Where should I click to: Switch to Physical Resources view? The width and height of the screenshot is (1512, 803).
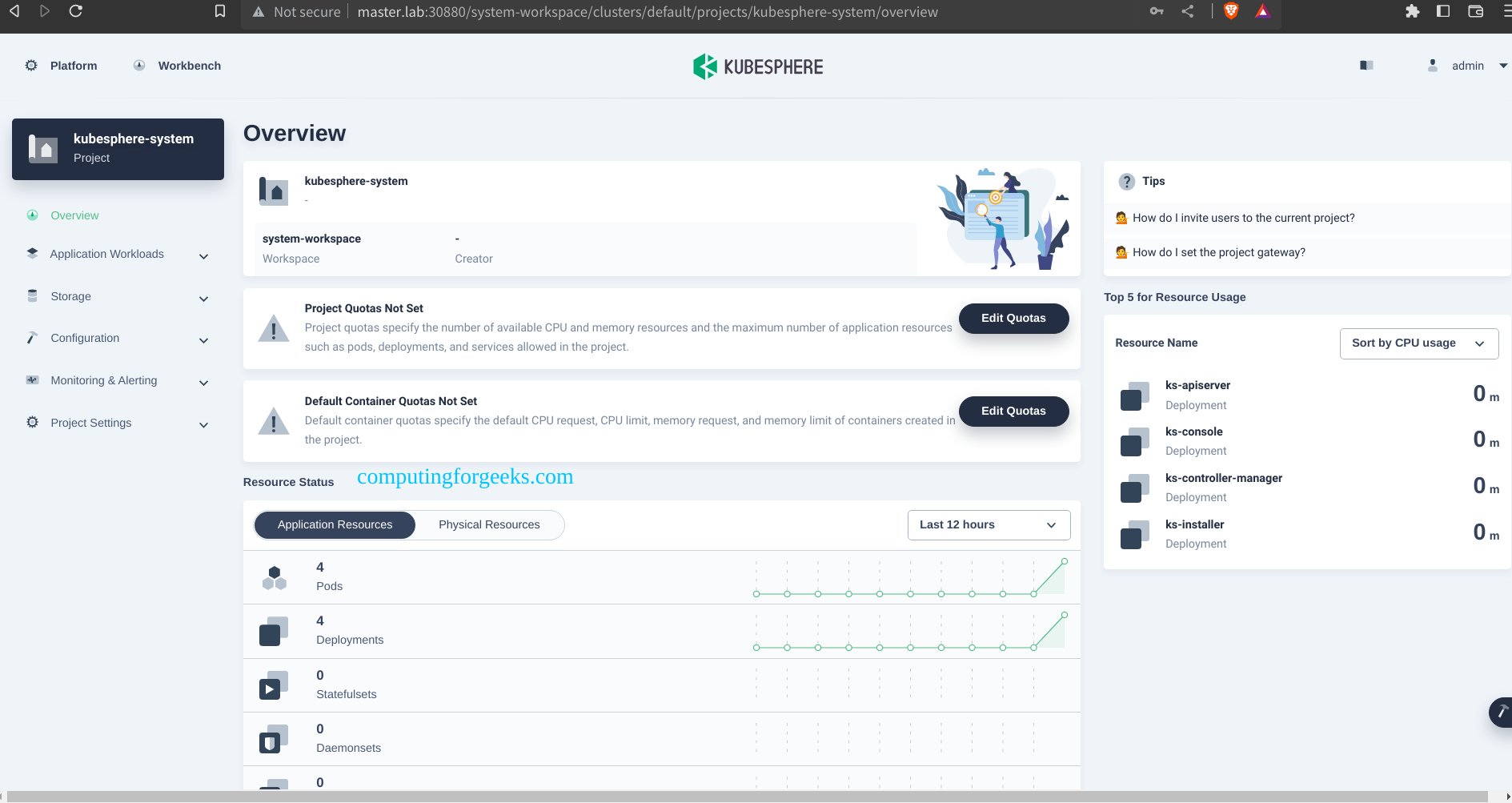pyautogui.click(x=489, y=524)
